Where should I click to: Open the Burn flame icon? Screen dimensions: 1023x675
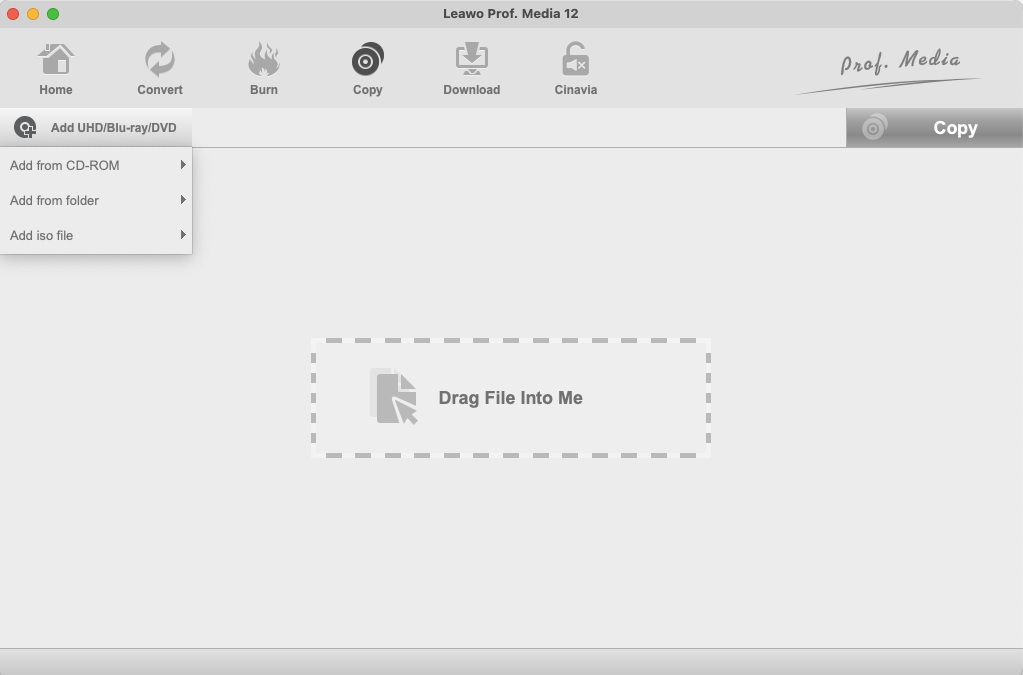[x=264, y=60]
